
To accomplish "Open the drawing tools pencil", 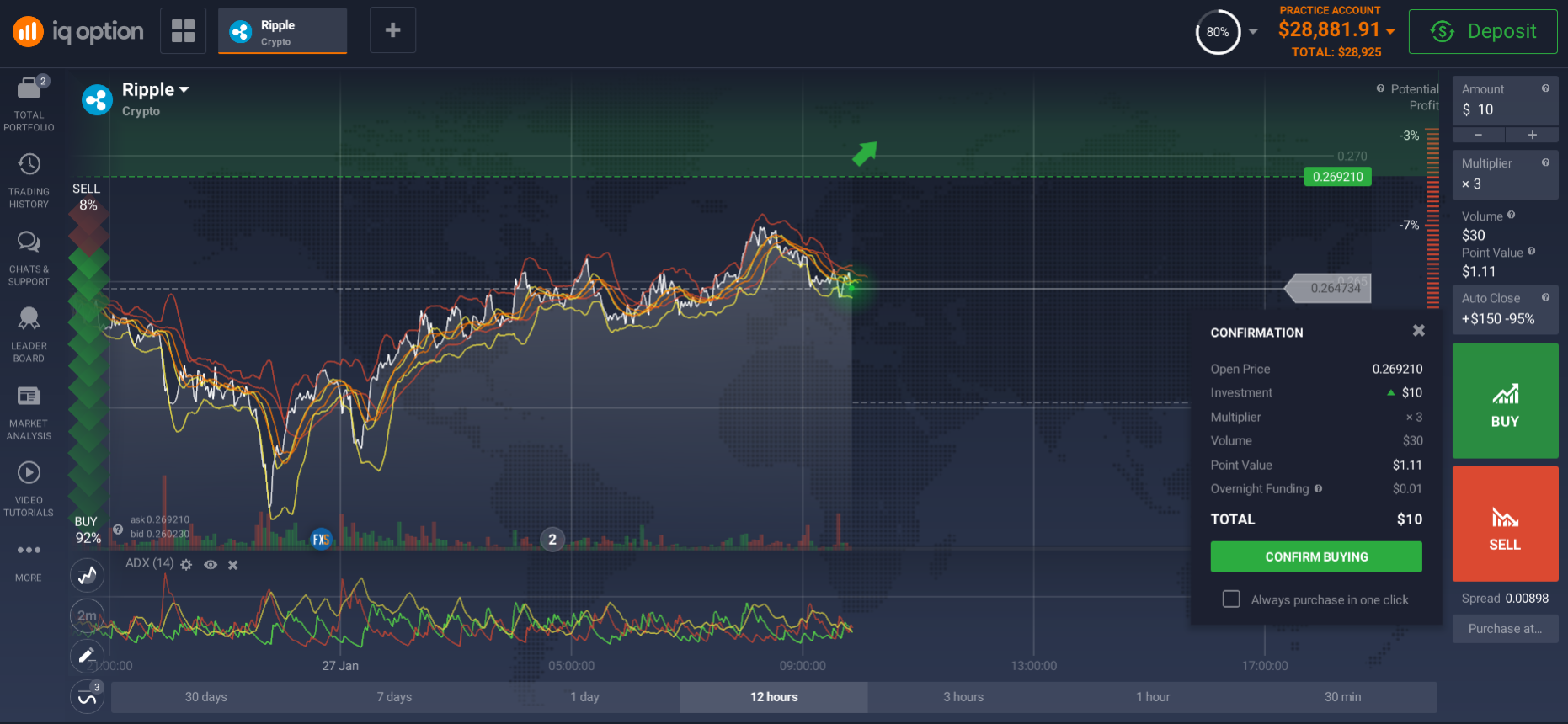I will coord(87,656).
